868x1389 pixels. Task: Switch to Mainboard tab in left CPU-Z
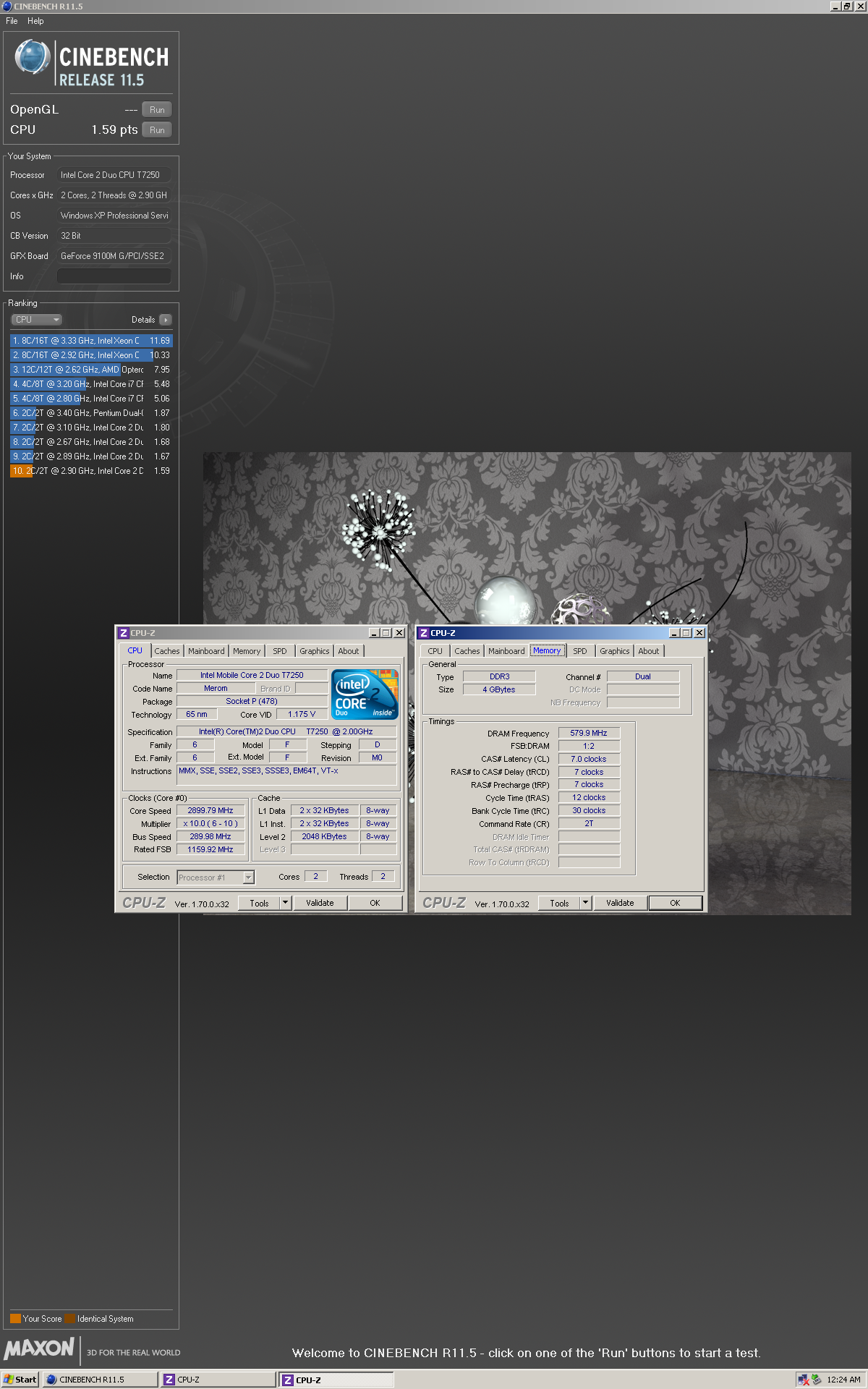click(206, 651)
